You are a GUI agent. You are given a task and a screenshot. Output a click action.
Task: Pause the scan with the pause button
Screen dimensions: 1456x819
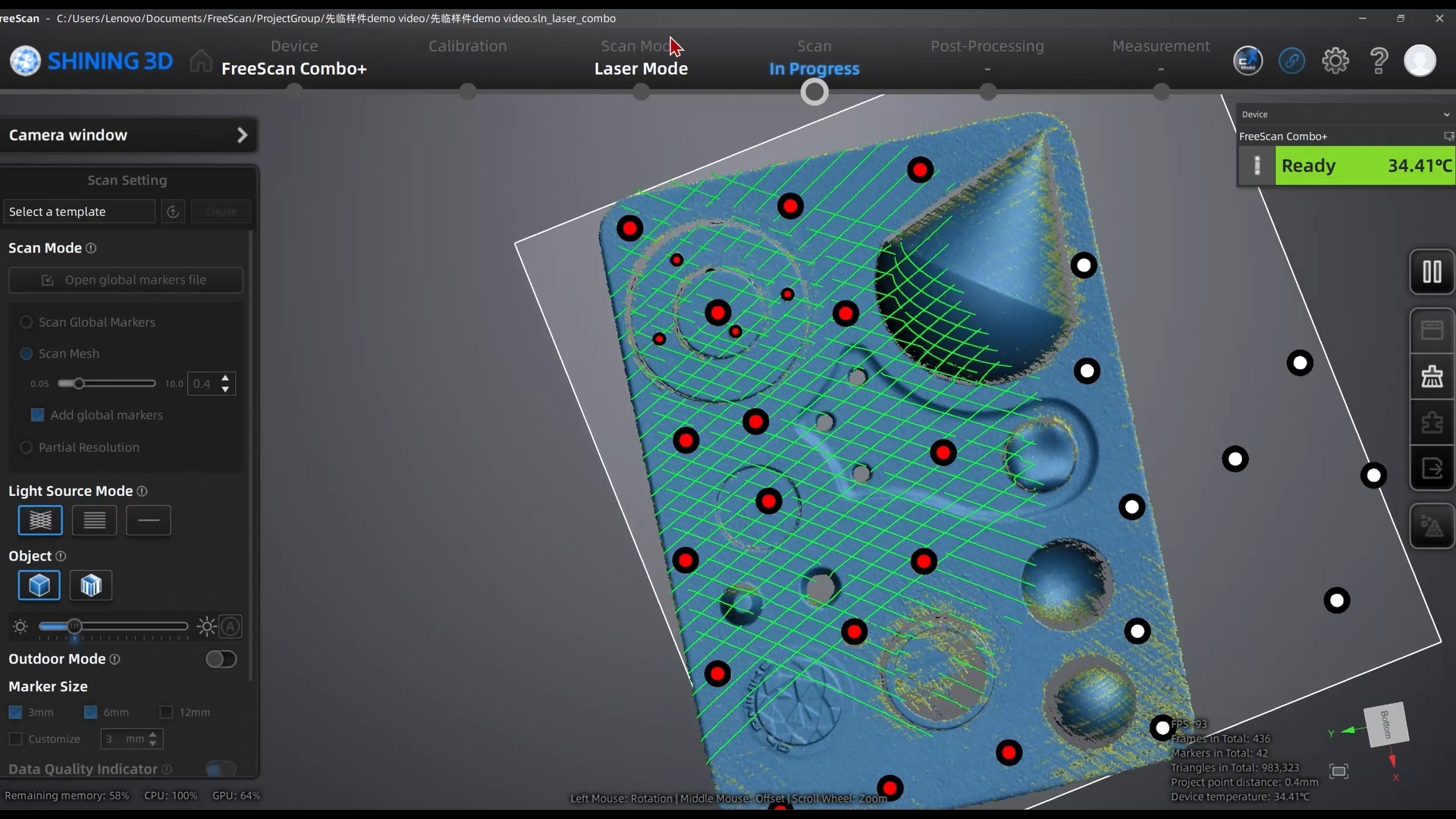1432,271
